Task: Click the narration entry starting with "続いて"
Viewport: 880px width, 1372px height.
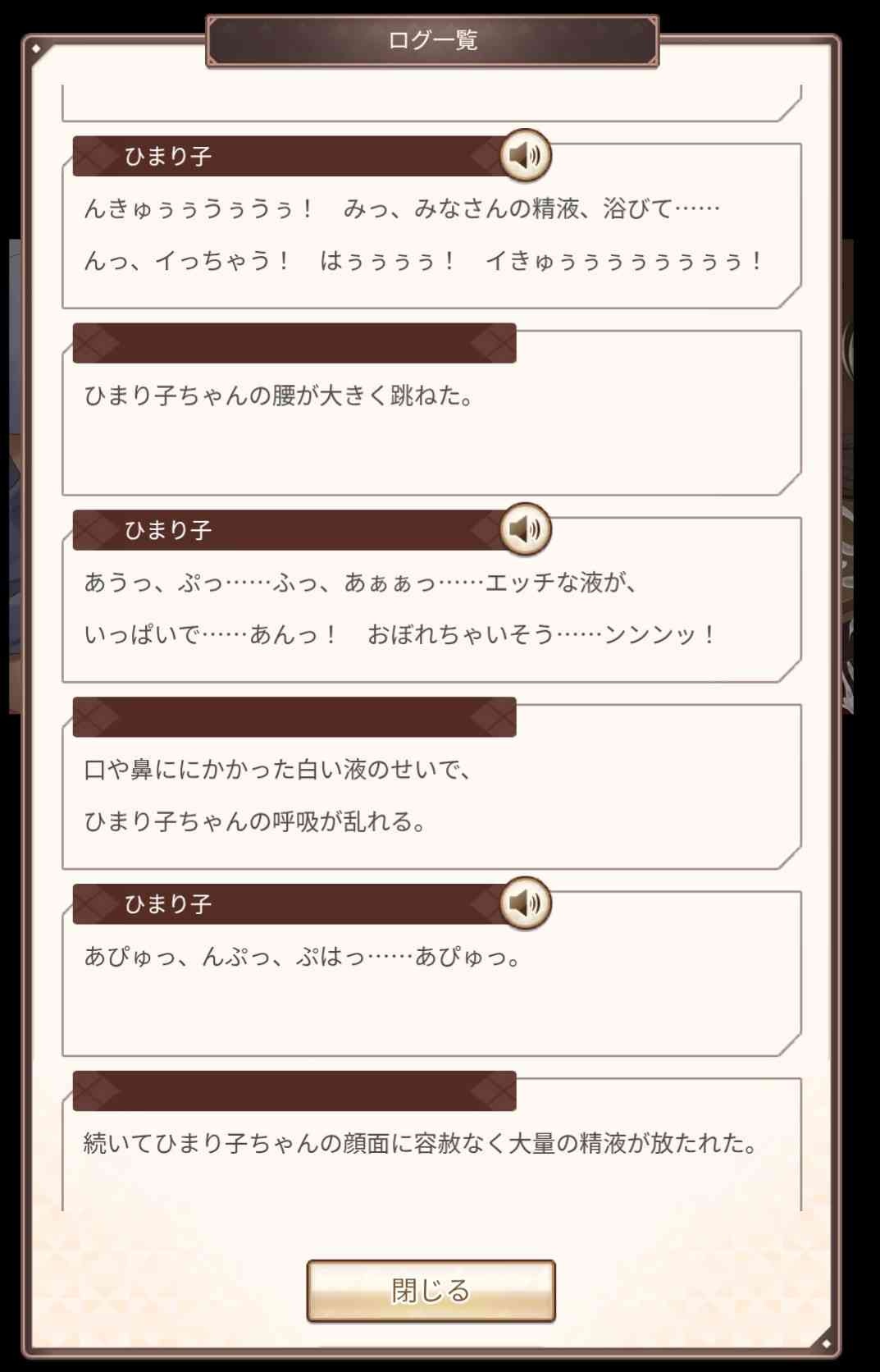Action: tap(420, 1143)
